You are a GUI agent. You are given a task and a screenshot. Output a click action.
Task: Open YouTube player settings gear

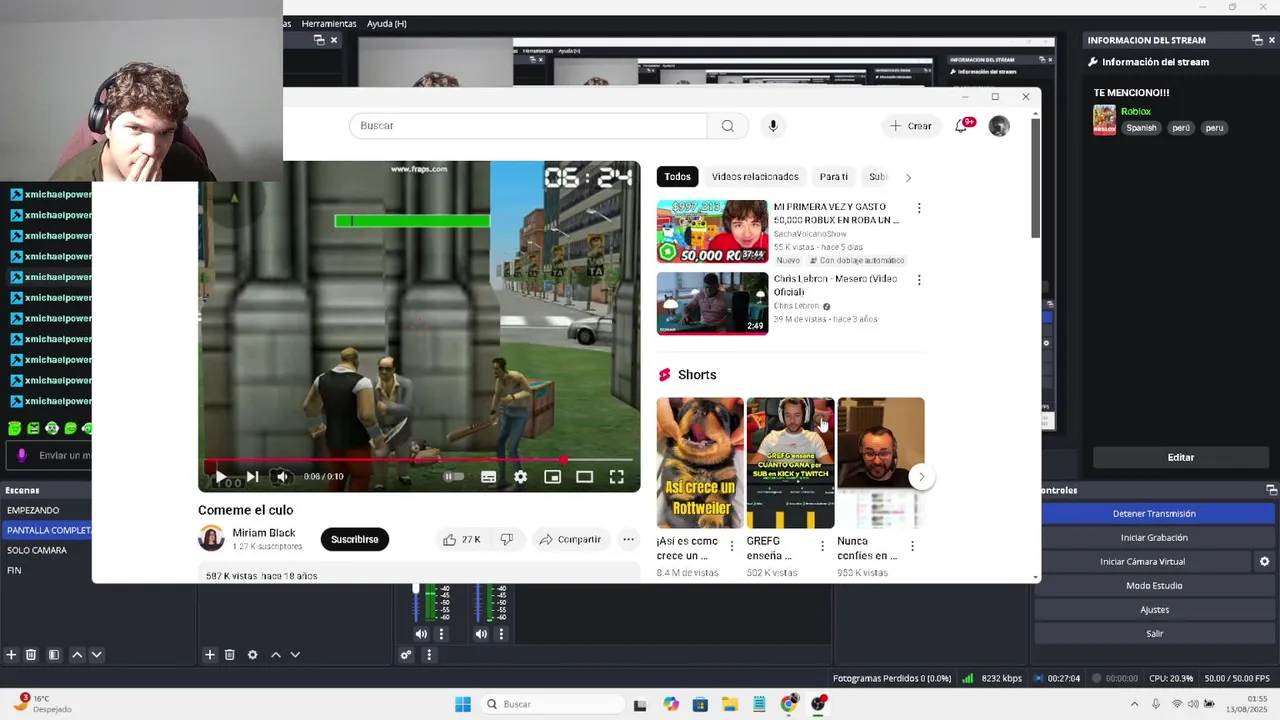pyautogui.click(x=520, y=477)
